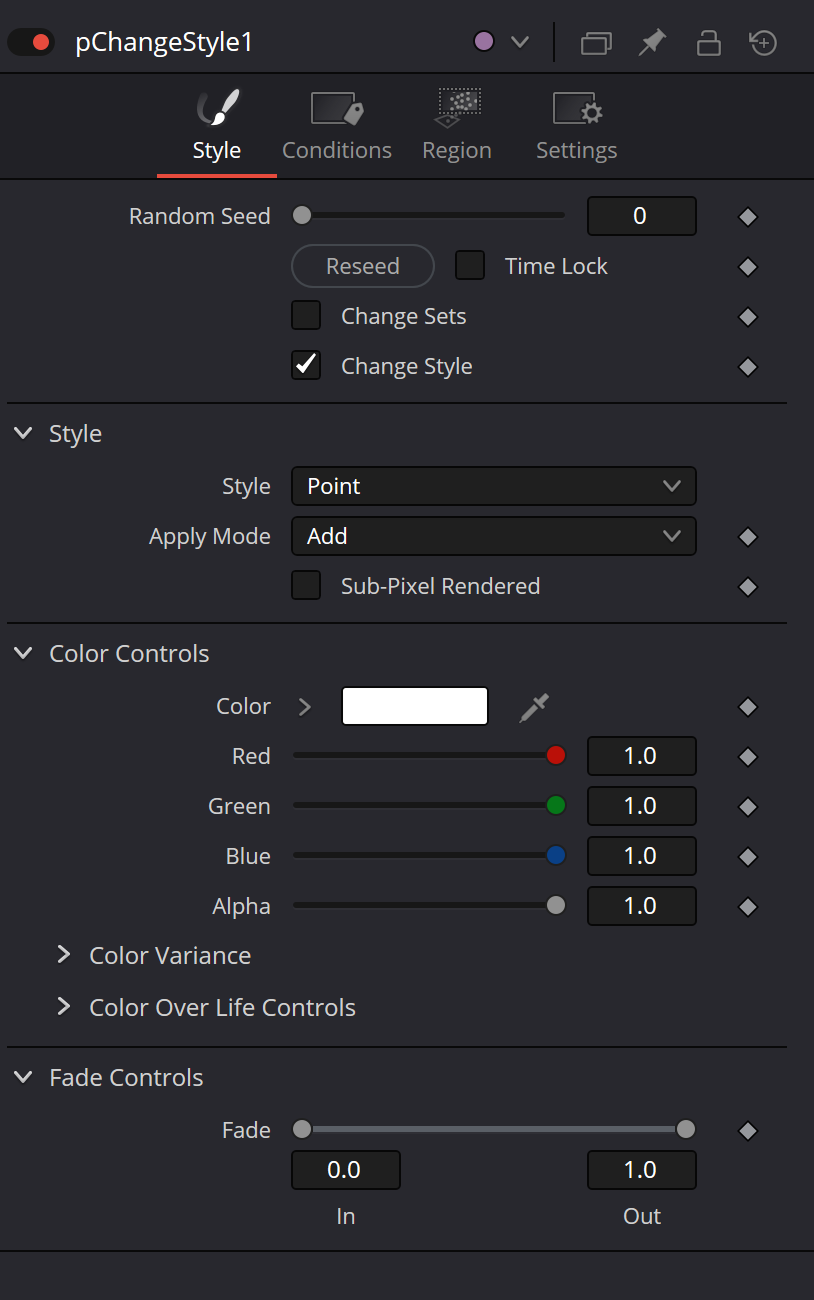The width and height of the screenshot is (814, 1300).
Task: Click the purple node color dot
Action: [484, 42]
